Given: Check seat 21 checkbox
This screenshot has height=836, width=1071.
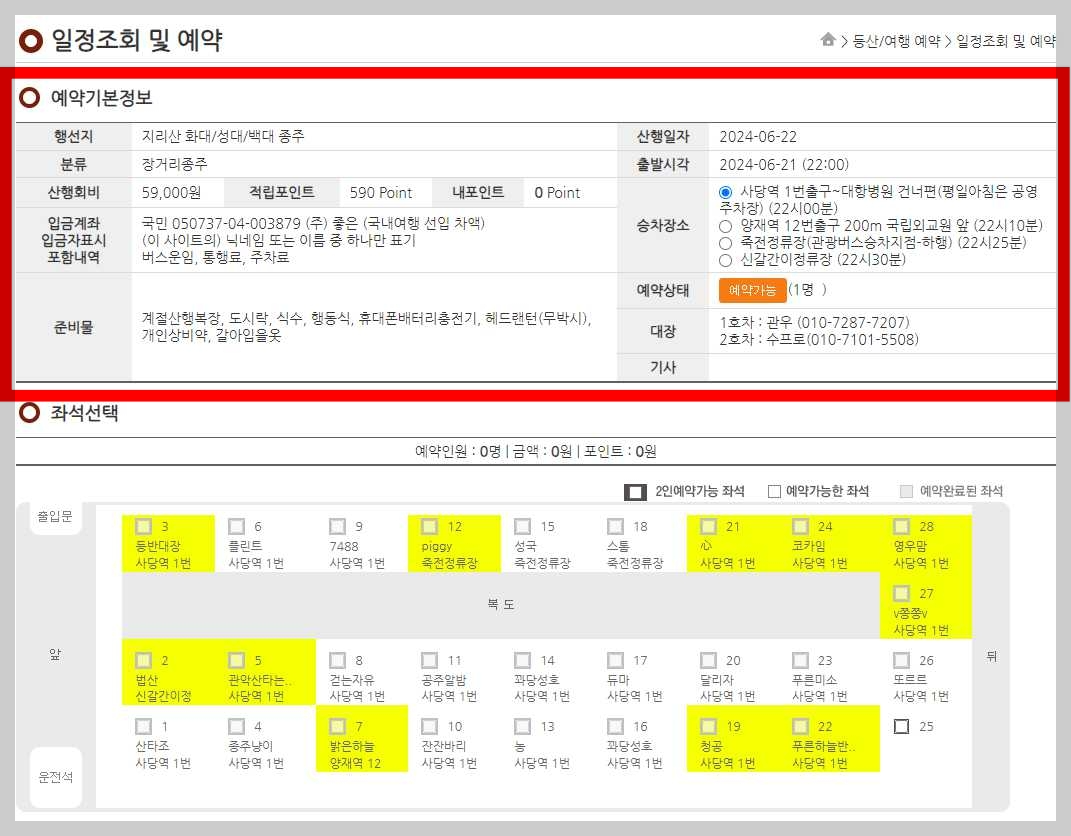Looking at the screenshot, I should 708,526.
